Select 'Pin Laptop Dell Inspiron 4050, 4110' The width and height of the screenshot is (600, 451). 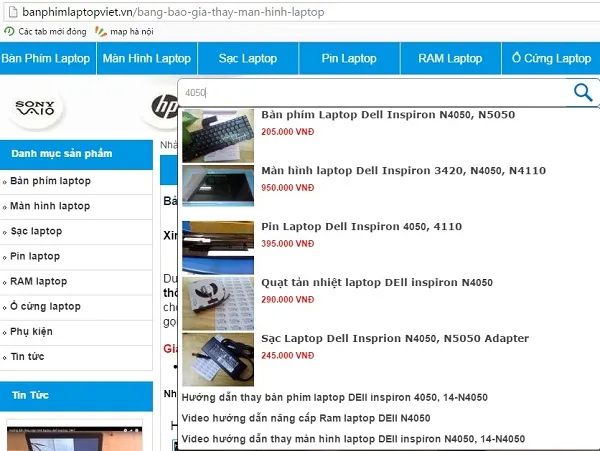click(362, 226)
